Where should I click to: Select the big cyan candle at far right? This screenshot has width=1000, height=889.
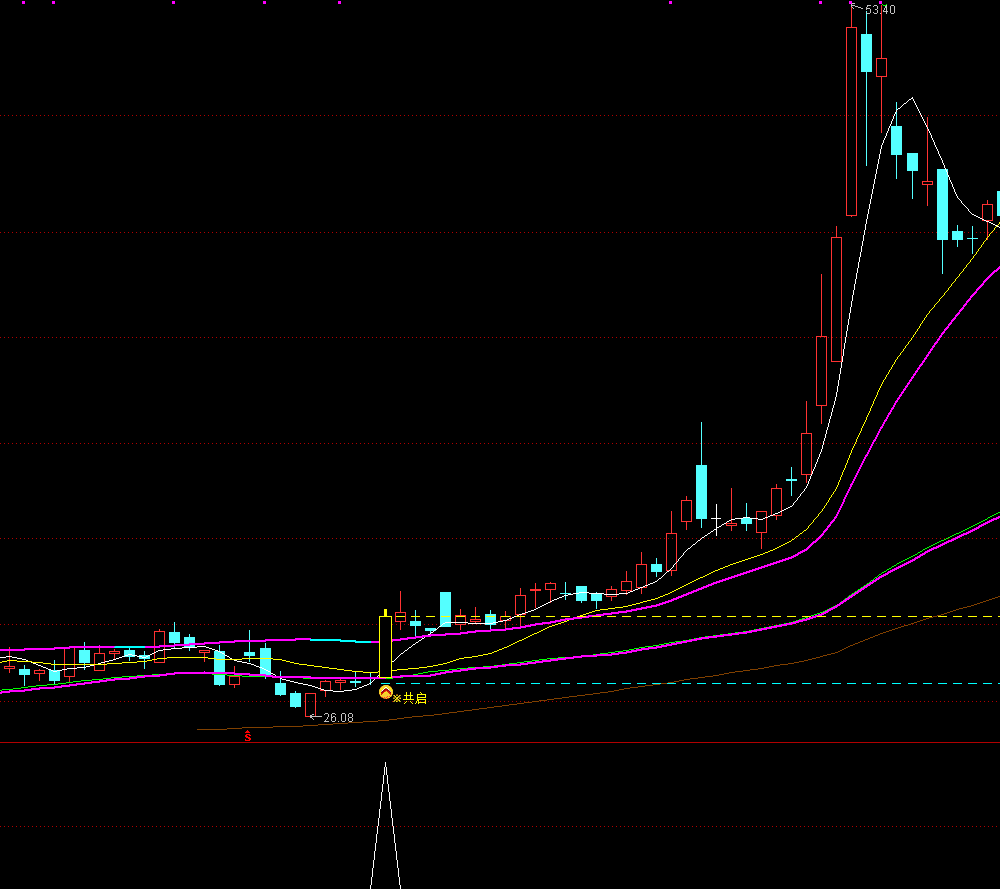(x=942, y=204)
